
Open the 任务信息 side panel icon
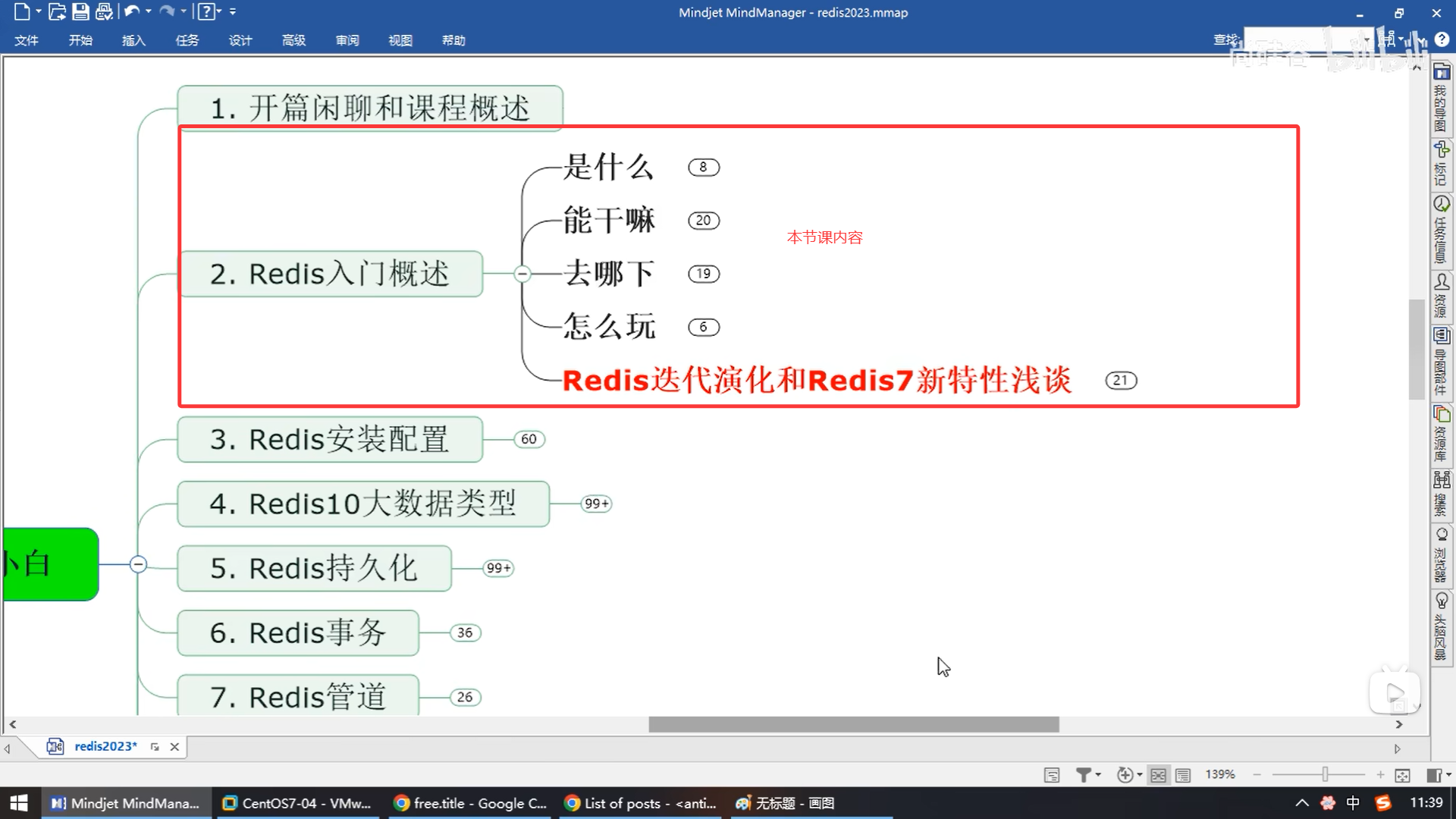[x=1441, y=204]
